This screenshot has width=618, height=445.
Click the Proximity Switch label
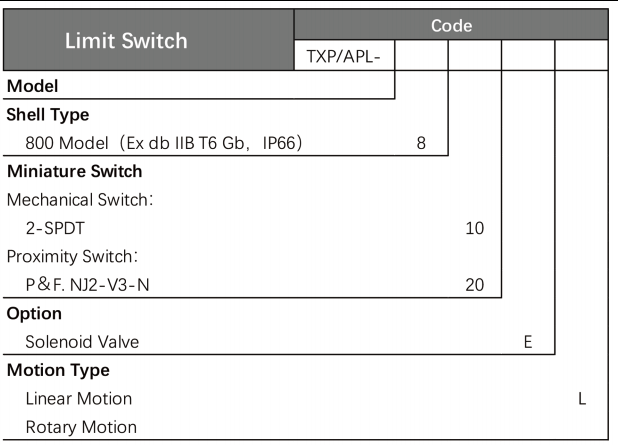pyautogui.click(x=62, y=256)
